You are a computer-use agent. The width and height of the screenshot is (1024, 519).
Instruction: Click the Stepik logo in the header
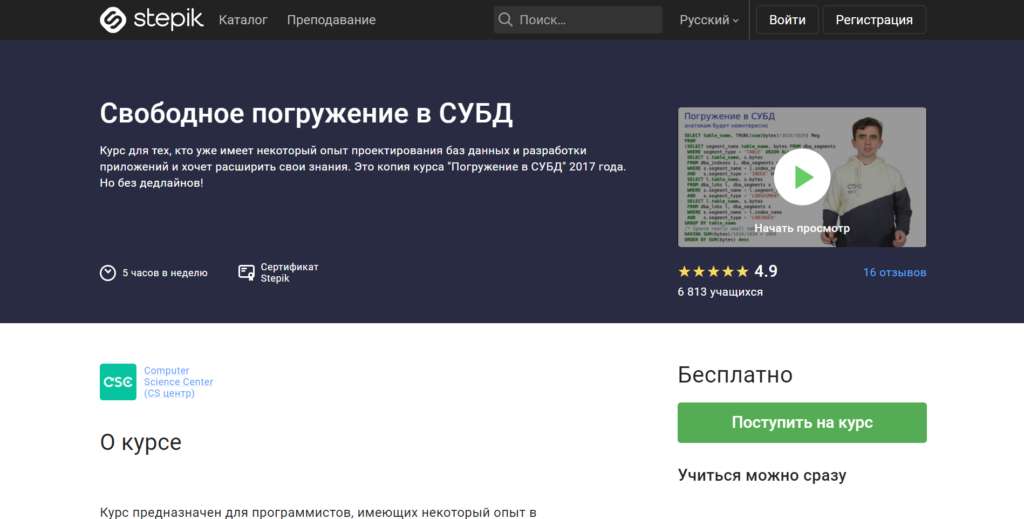151,20
